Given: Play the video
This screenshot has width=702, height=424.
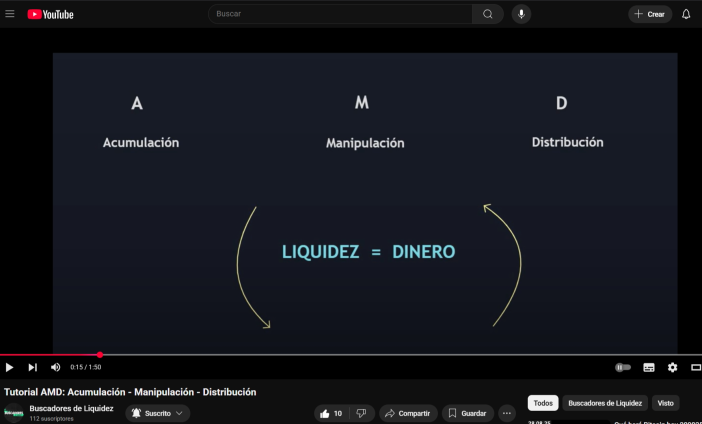Looking at the screenshot, I should click(x=9, y=368).
